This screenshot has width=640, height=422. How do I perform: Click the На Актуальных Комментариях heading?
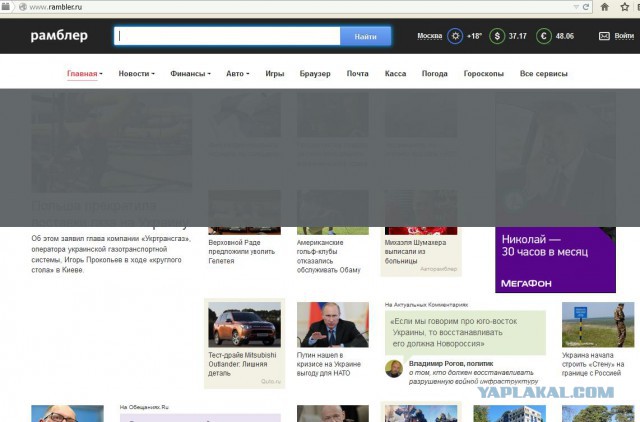pos(426,304)
